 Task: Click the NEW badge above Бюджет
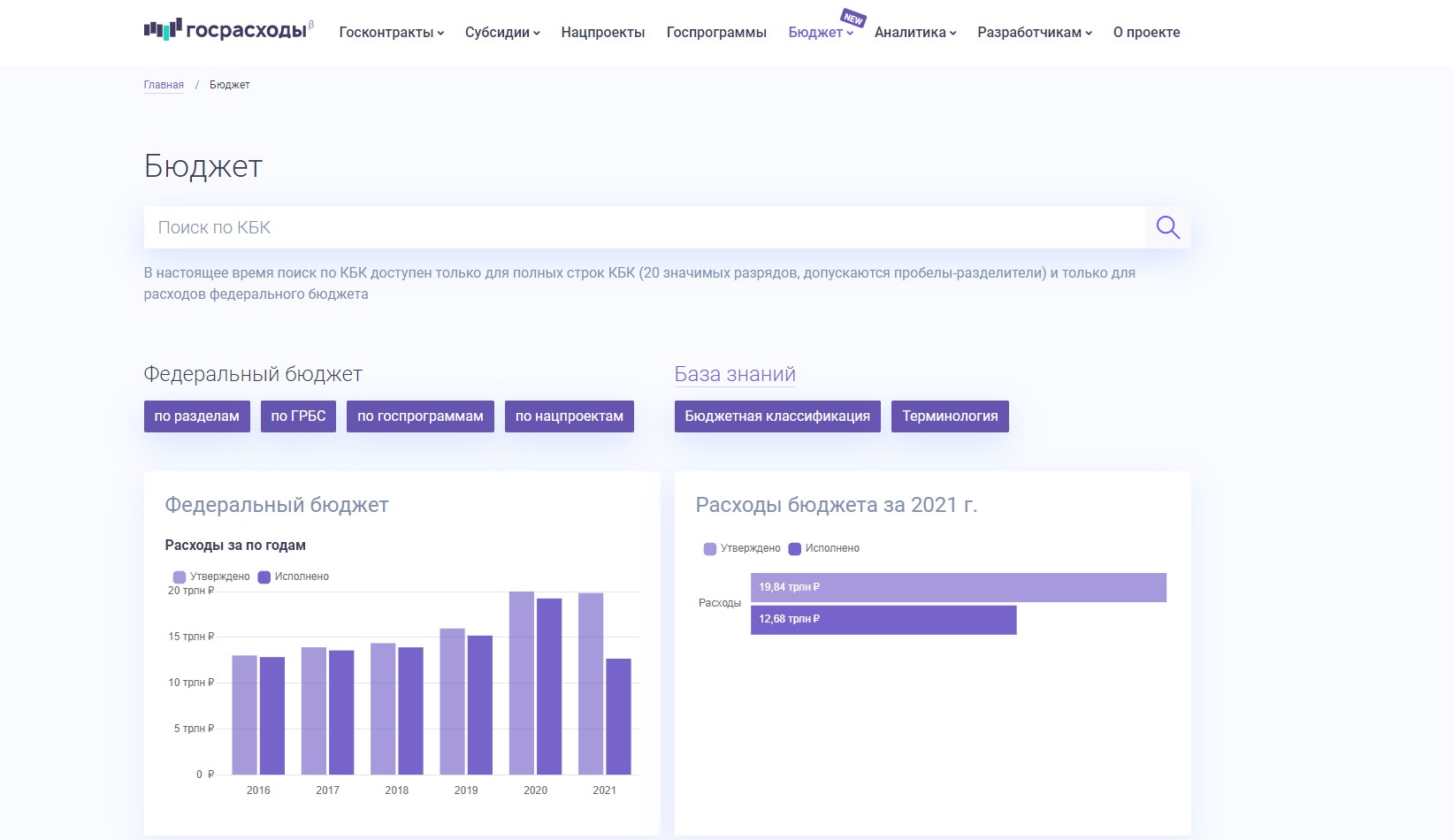[853, 18]
